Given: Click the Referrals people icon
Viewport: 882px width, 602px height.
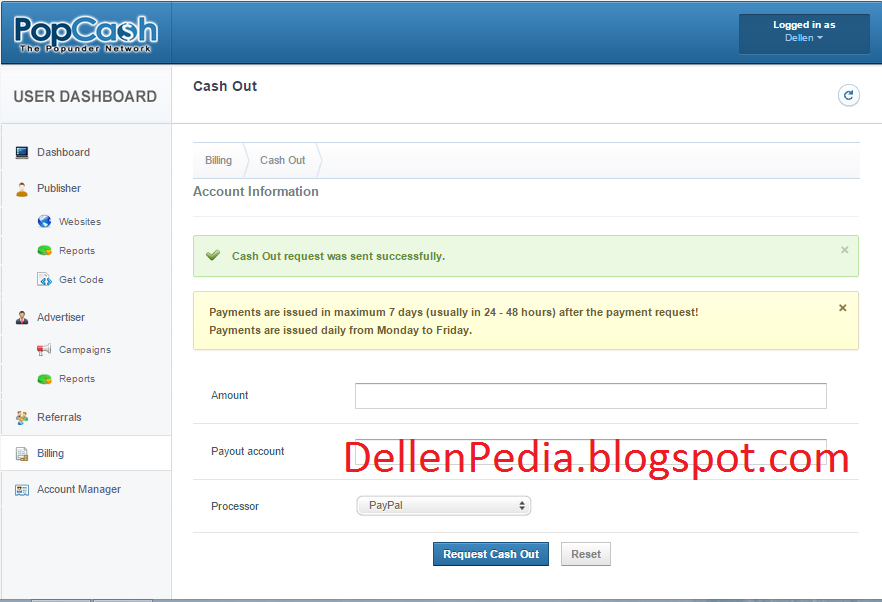Looking at the screenshot, I should (x=22, y=417).
